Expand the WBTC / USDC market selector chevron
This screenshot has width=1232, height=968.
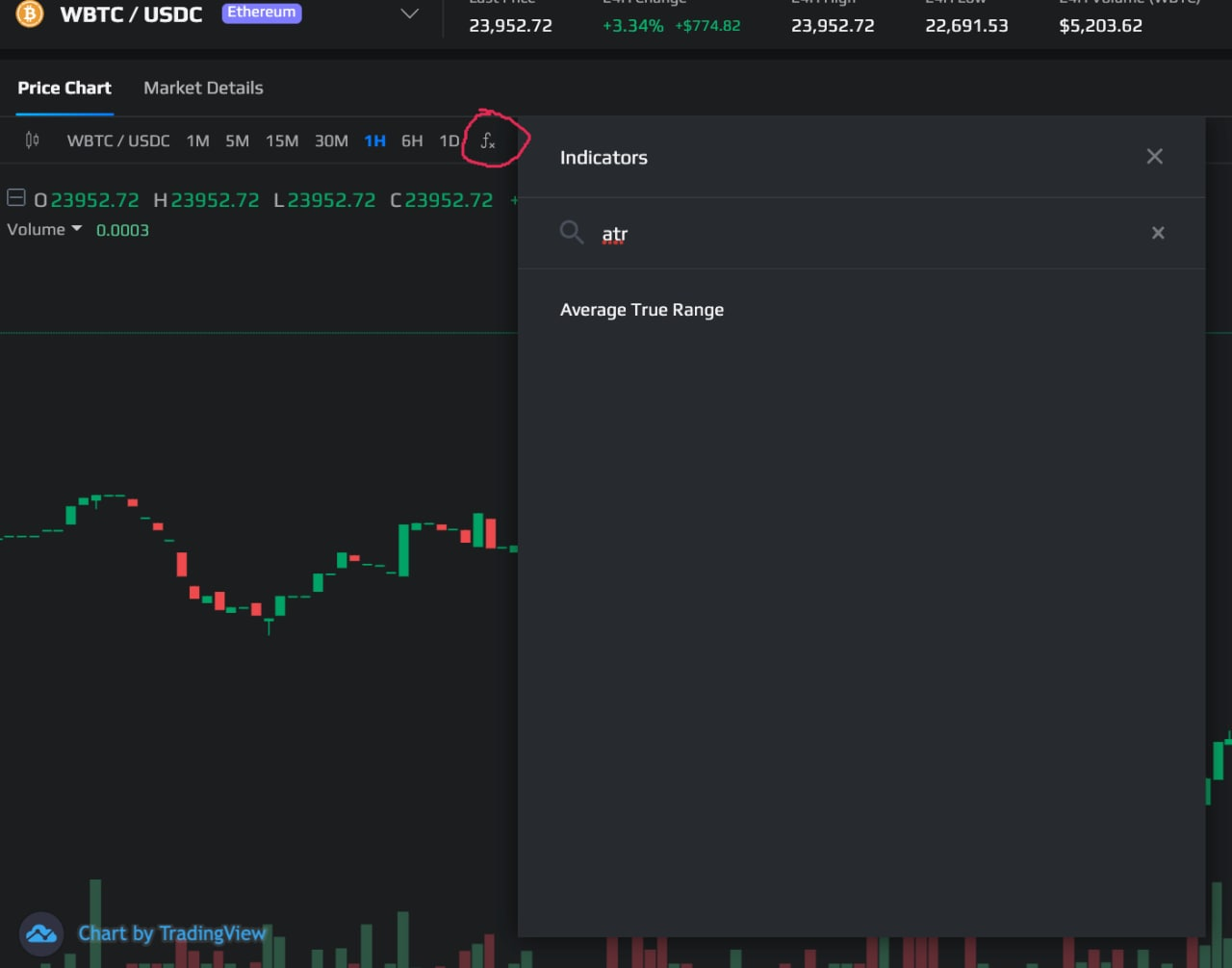(x=410, y=13)
